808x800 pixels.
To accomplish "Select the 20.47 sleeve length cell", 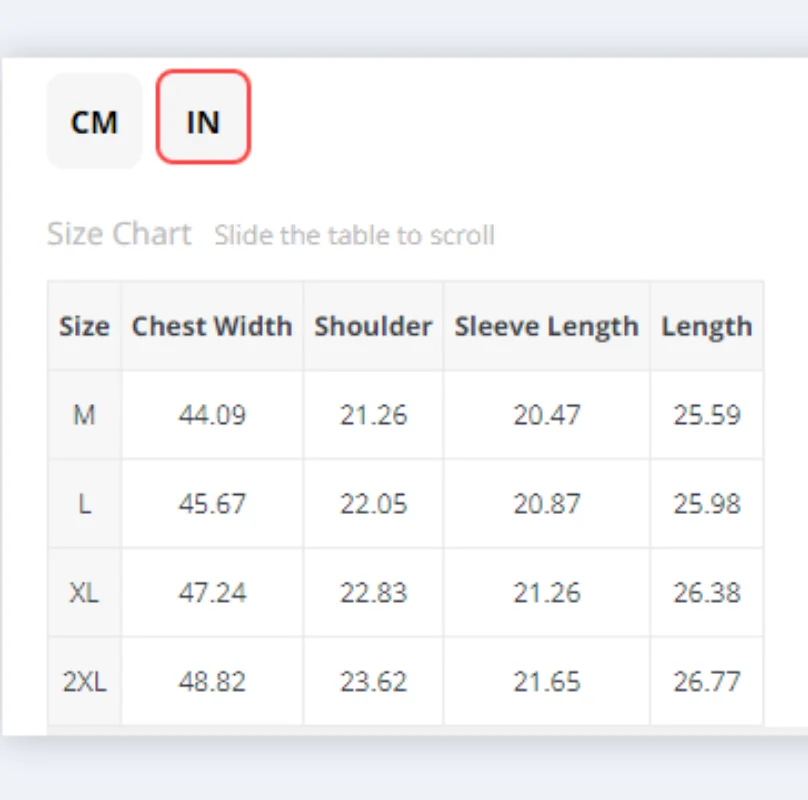I will (x=546, y=414).
